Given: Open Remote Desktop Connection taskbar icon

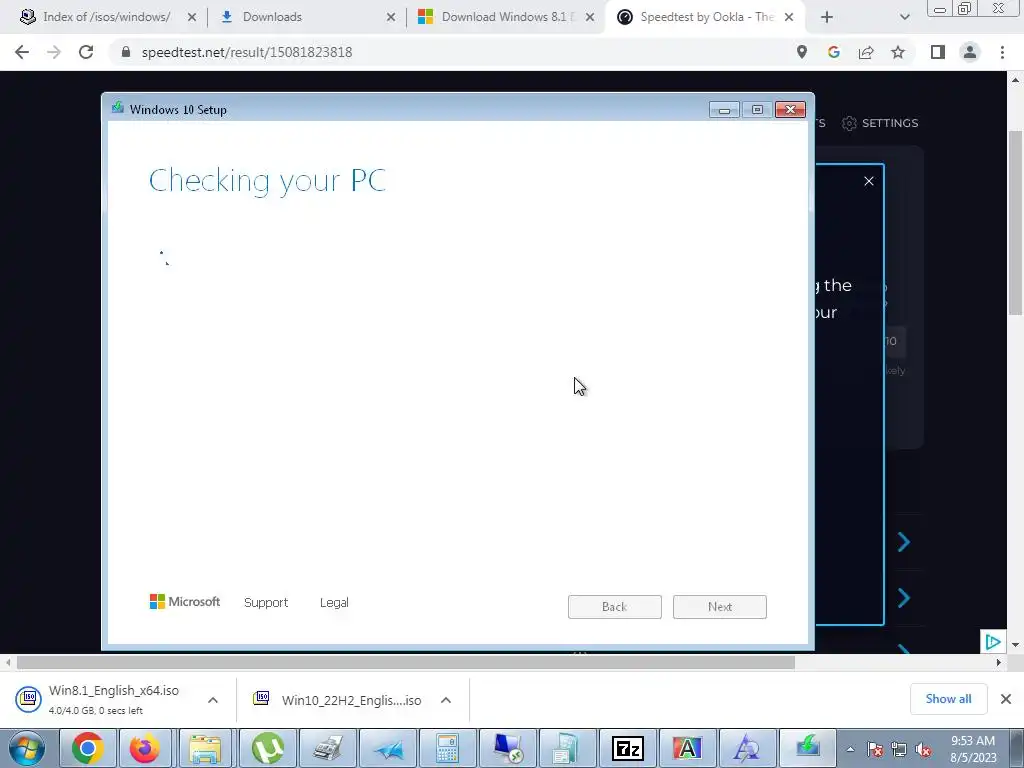Looking at the screenshot, I should pos(508,748).
